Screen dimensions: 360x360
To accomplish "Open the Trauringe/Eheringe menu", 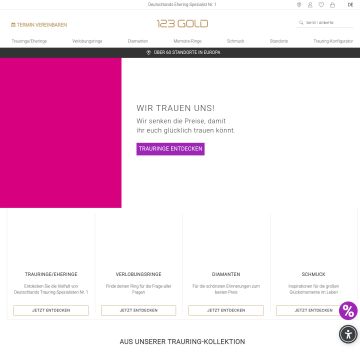I will (29, 41).
